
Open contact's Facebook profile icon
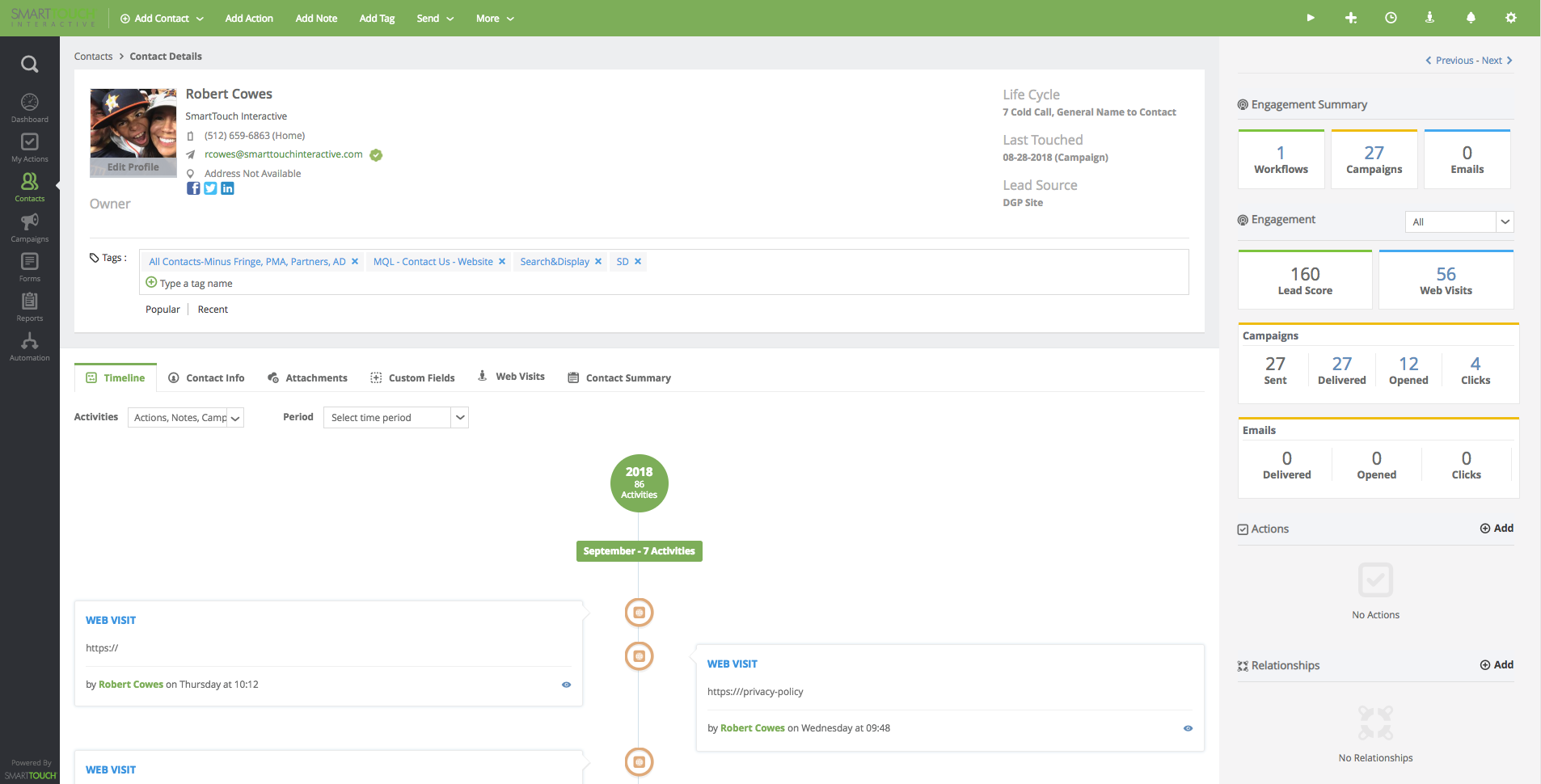193,188
